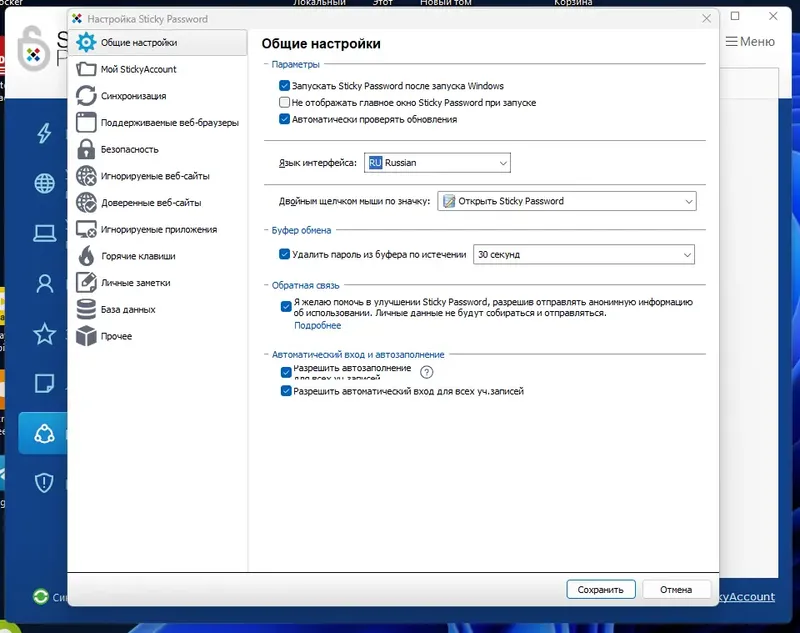Click the База данных database icon

click(x=86, y=309)
